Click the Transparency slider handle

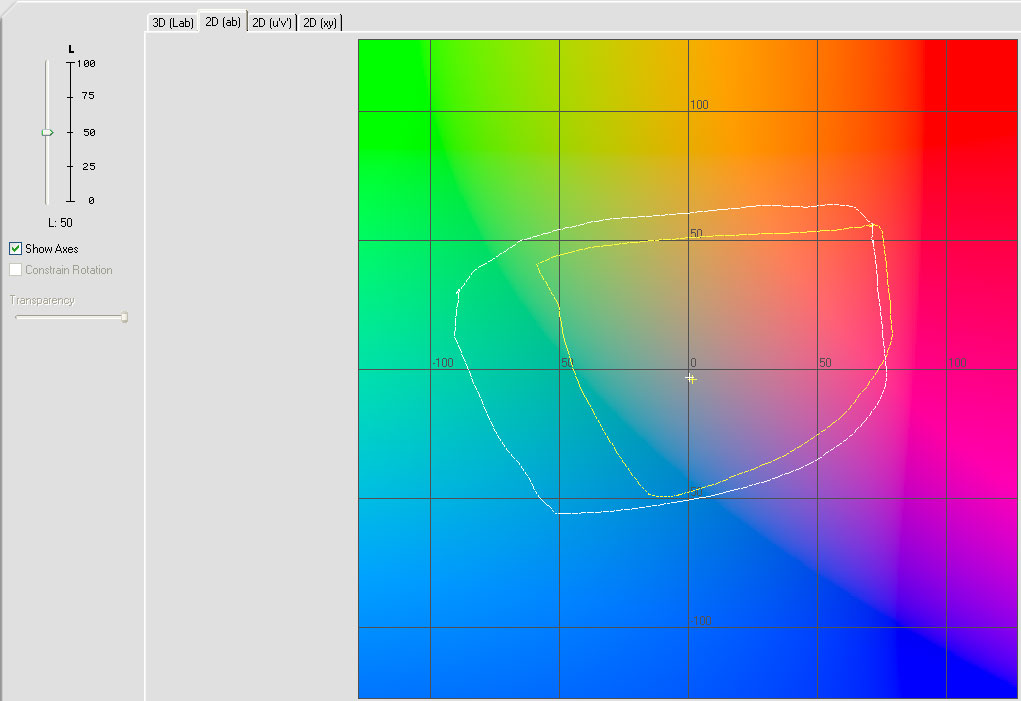coord(124,317)
